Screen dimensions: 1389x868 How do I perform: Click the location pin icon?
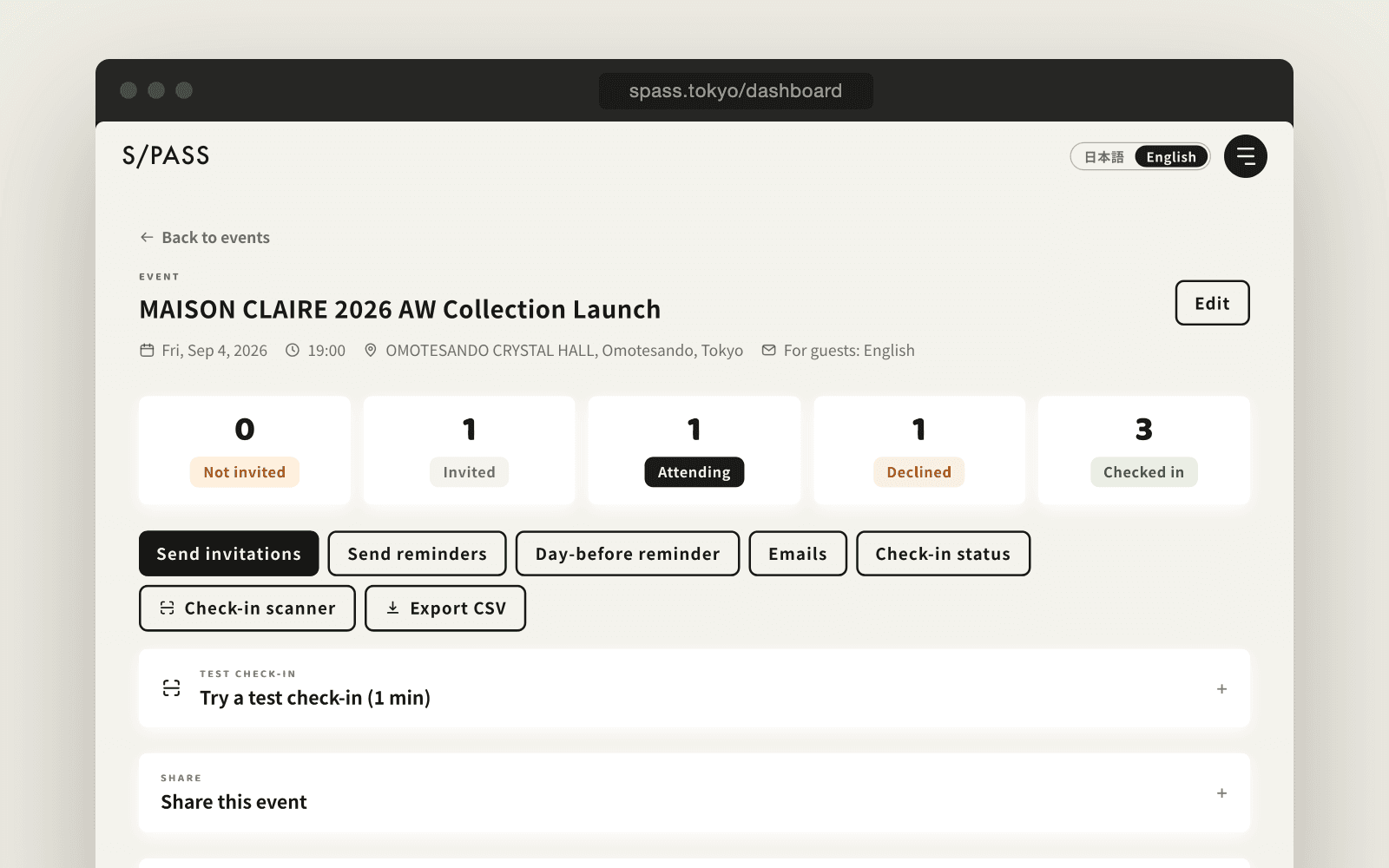pos(371,350)
